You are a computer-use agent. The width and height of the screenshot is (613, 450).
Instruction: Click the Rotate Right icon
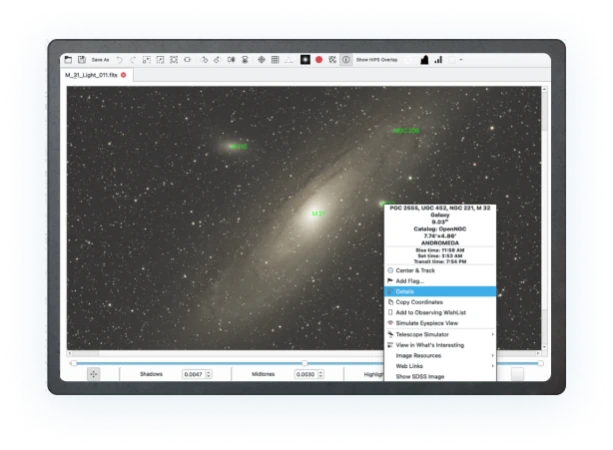(204, 60)
